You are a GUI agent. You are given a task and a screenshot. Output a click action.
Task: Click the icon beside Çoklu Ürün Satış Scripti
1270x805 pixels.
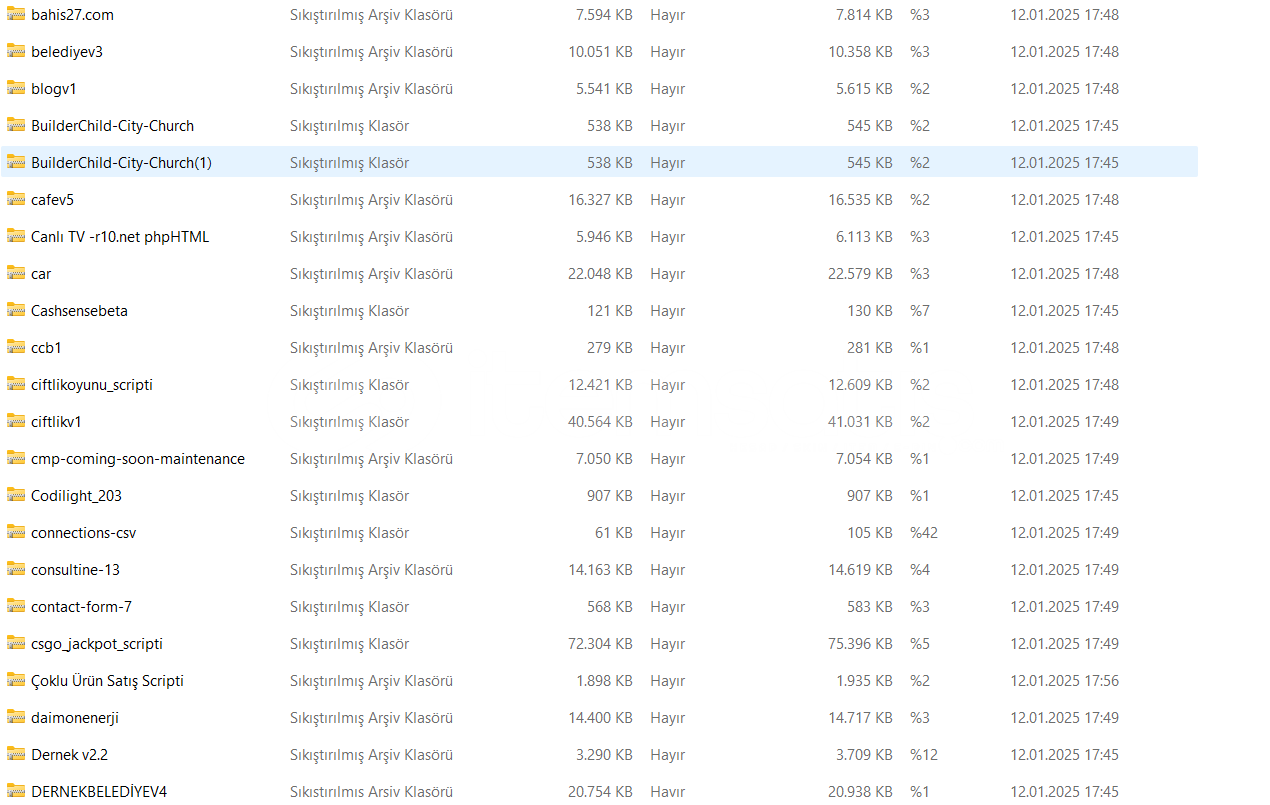[16, 680]
